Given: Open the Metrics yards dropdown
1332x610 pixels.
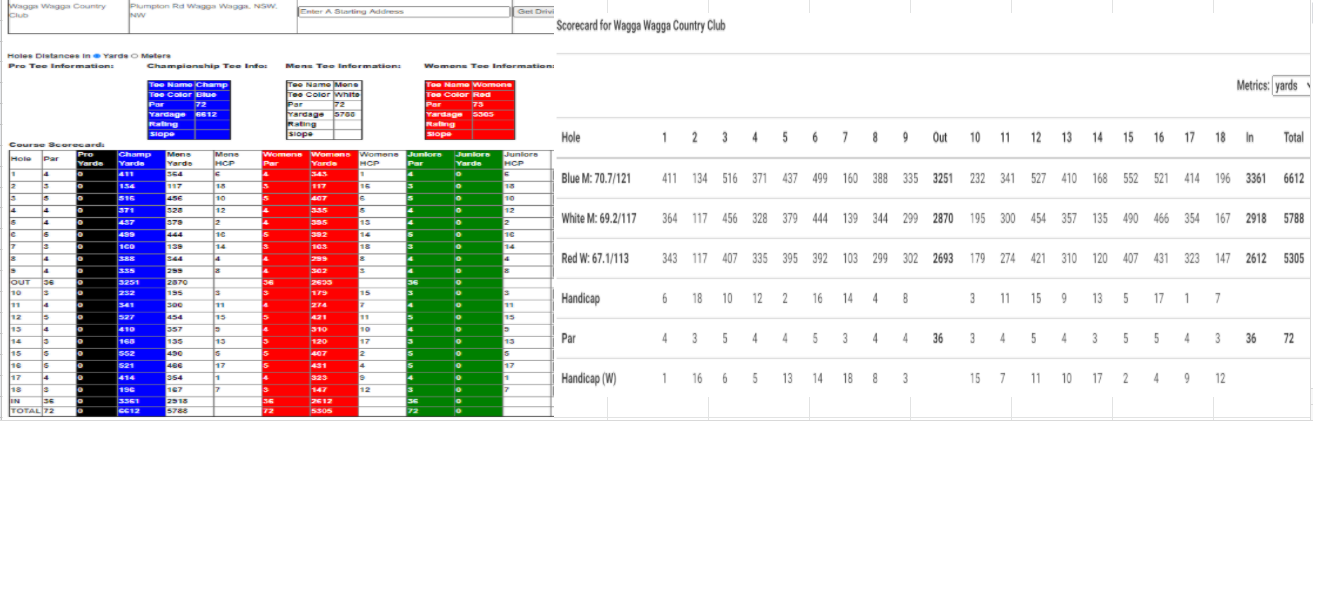Looking at the screenshot, I should pyautogui.click(x=1291, y=86).
